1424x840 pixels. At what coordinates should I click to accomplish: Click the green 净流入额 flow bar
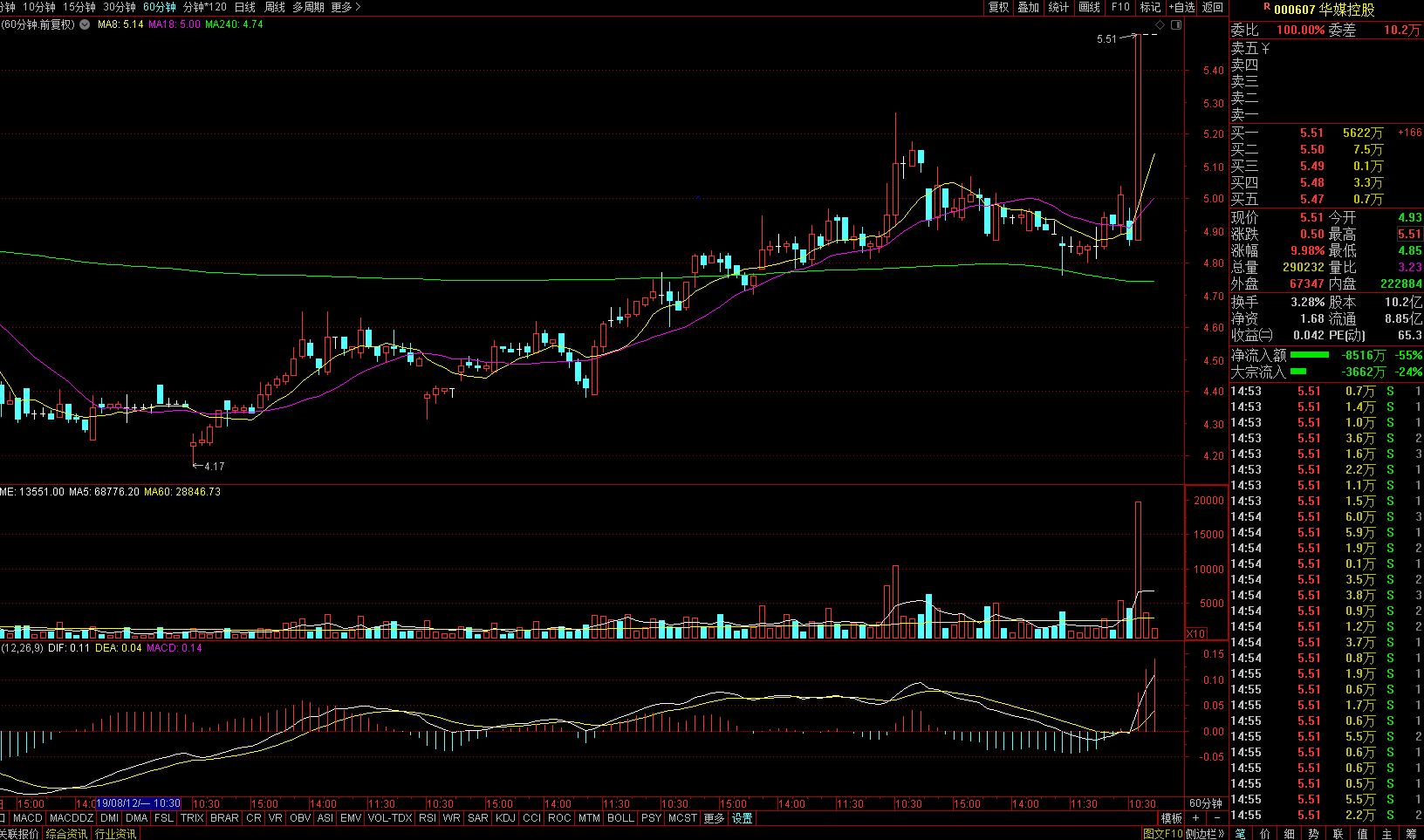(1309, 355)
